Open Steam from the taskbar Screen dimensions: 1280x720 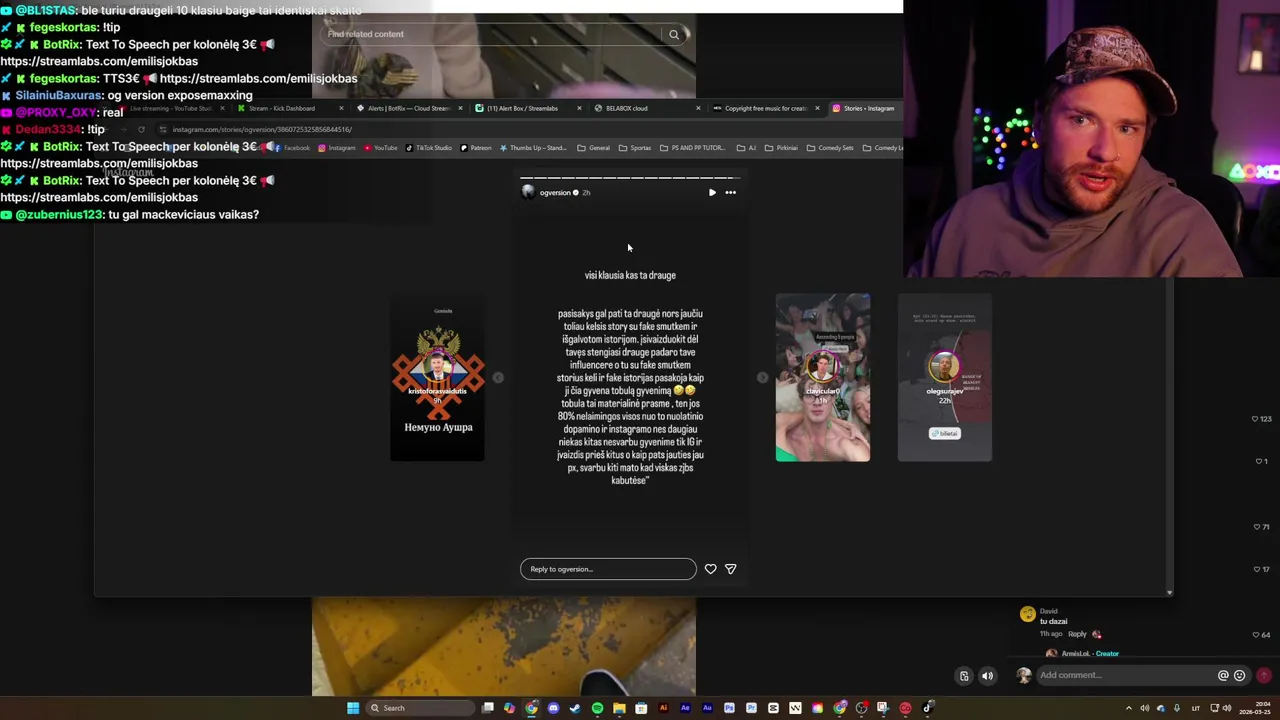[x=575, y=708]
